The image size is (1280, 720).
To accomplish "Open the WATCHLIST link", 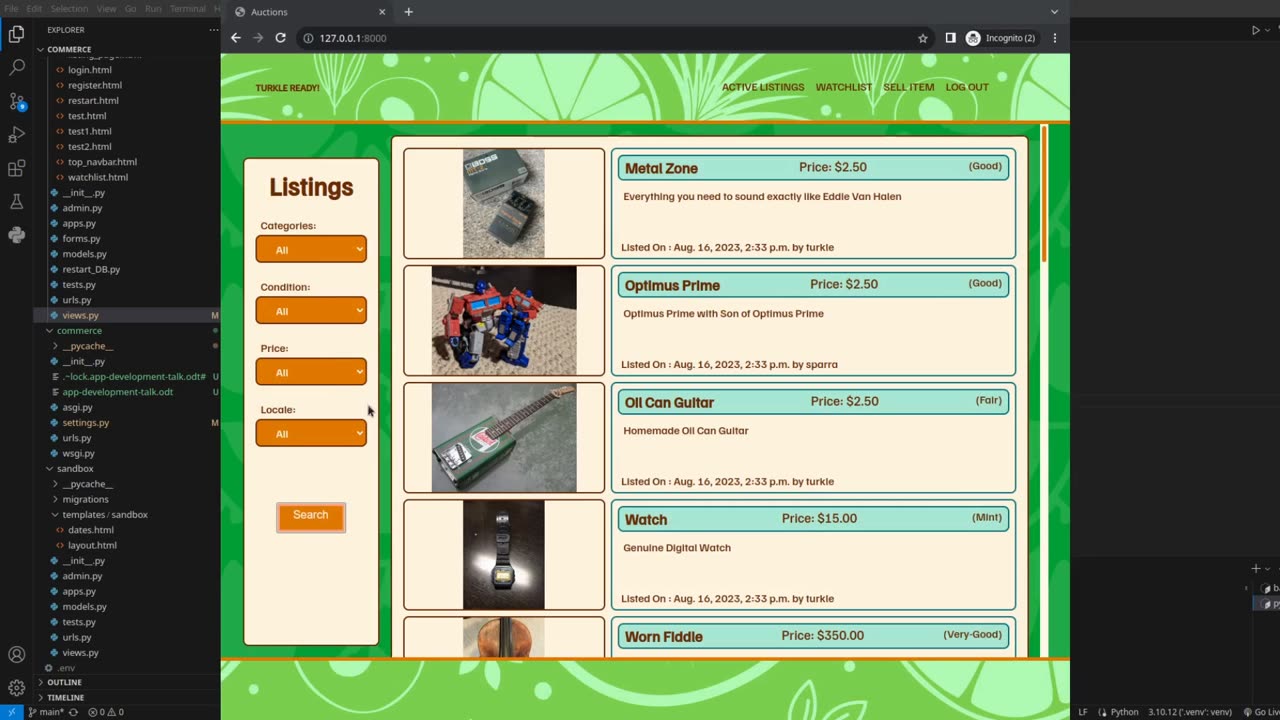I will coord(843,87).
